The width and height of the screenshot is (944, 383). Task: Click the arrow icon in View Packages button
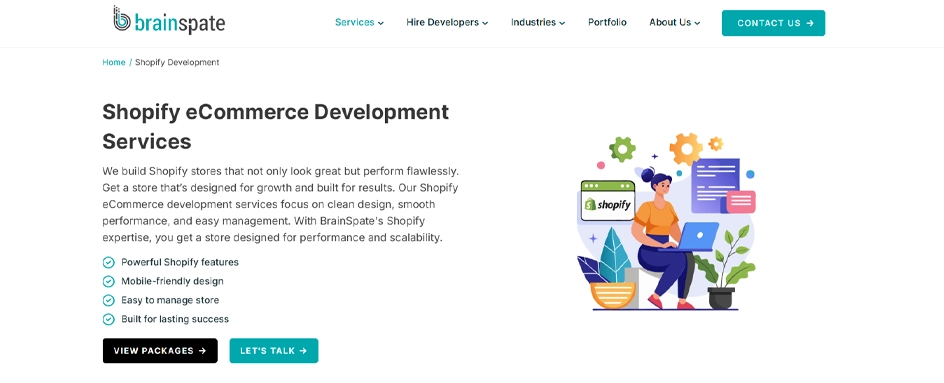(202, 350)
